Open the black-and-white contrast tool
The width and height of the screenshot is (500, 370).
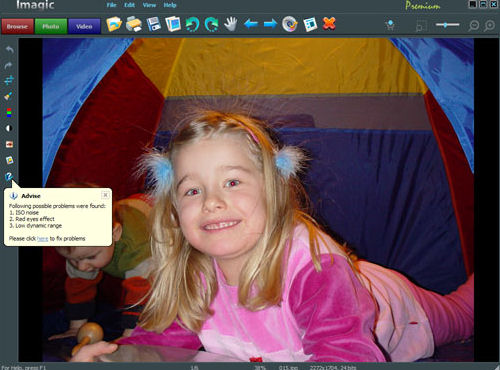[9, 128]
